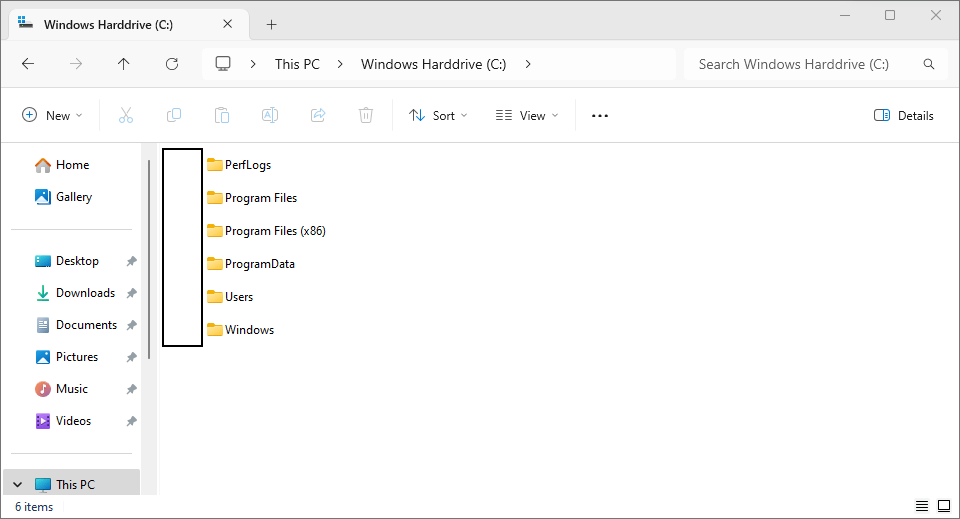Select the Windows folder
Image resolution: width=960 pixels, height=519 pixels.
(240, 330)
